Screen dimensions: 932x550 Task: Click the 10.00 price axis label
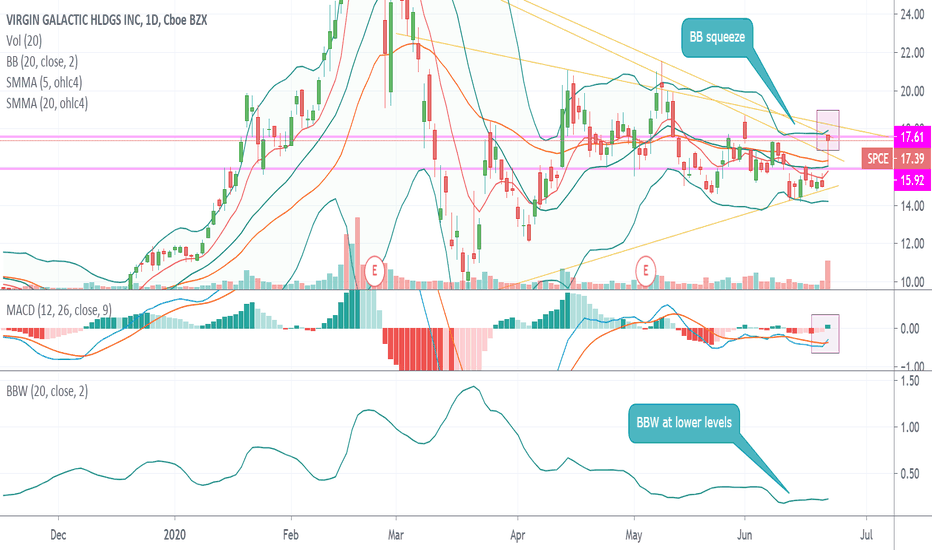click(912, 282)
